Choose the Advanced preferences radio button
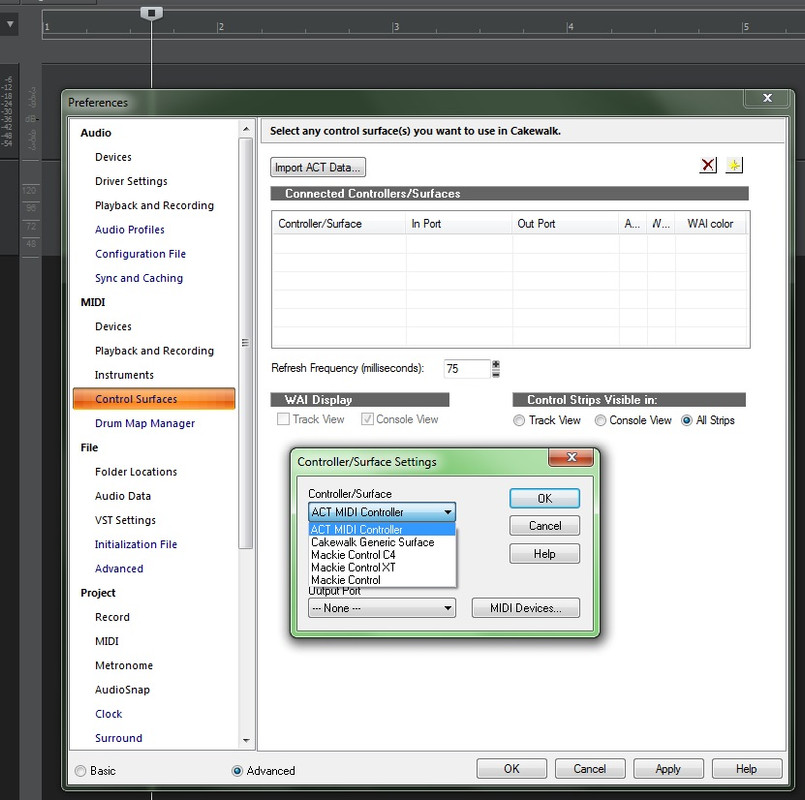 coord(237,771)
